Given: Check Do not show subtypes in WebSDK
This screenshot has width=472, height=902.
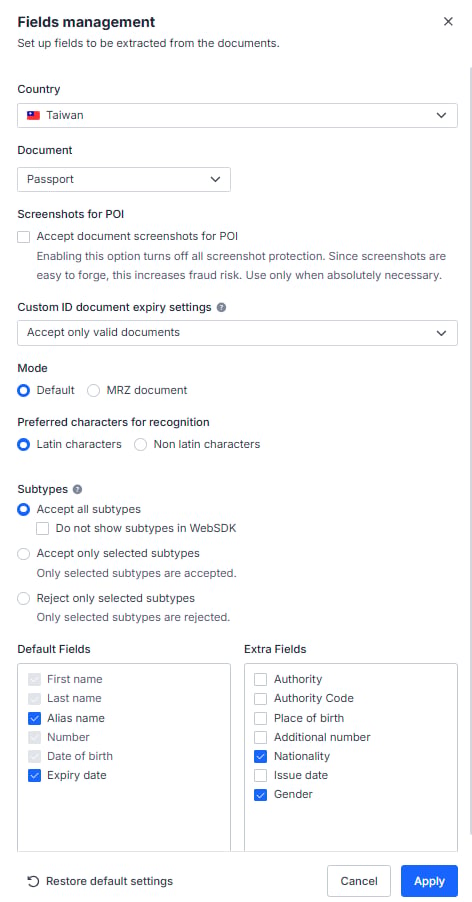Looking at the screenshot, I should pyautogui.click(x=43, y=529).
